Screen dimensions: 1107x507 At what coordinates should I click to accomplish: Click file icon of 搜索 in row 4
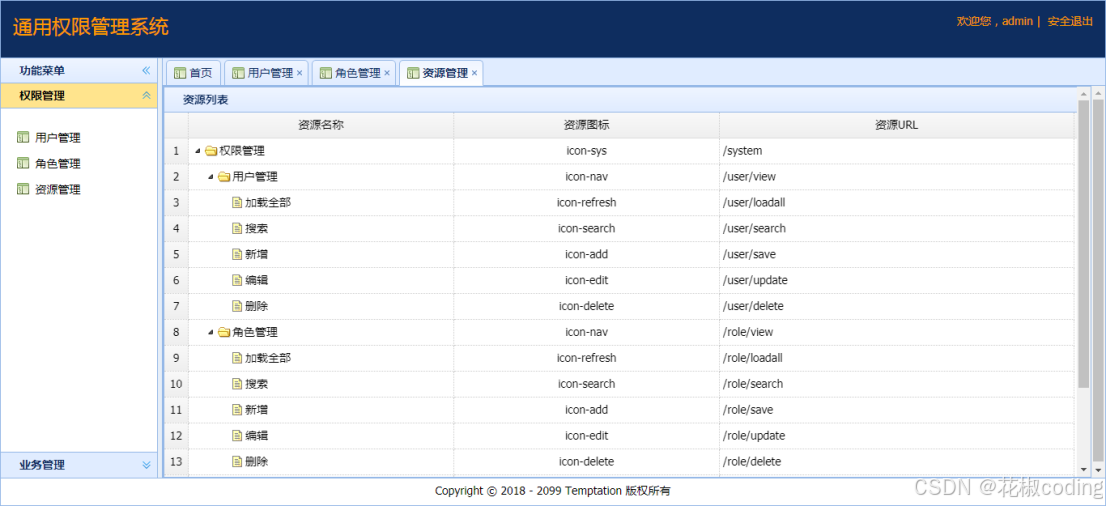coord(237,228)
